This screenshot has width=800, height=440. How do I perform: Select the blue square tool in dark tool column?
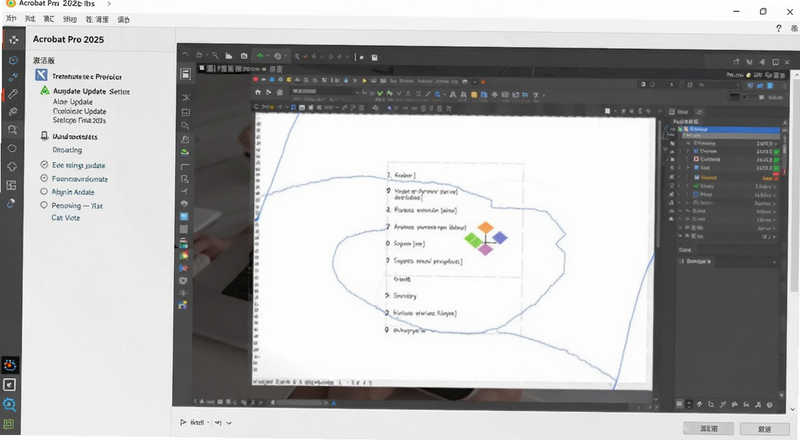184,216
